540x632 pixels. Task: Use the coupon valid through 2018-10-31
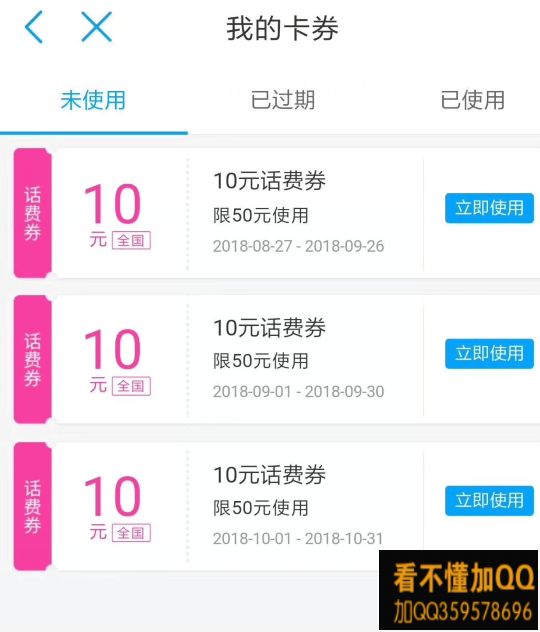tap(489, 501)
